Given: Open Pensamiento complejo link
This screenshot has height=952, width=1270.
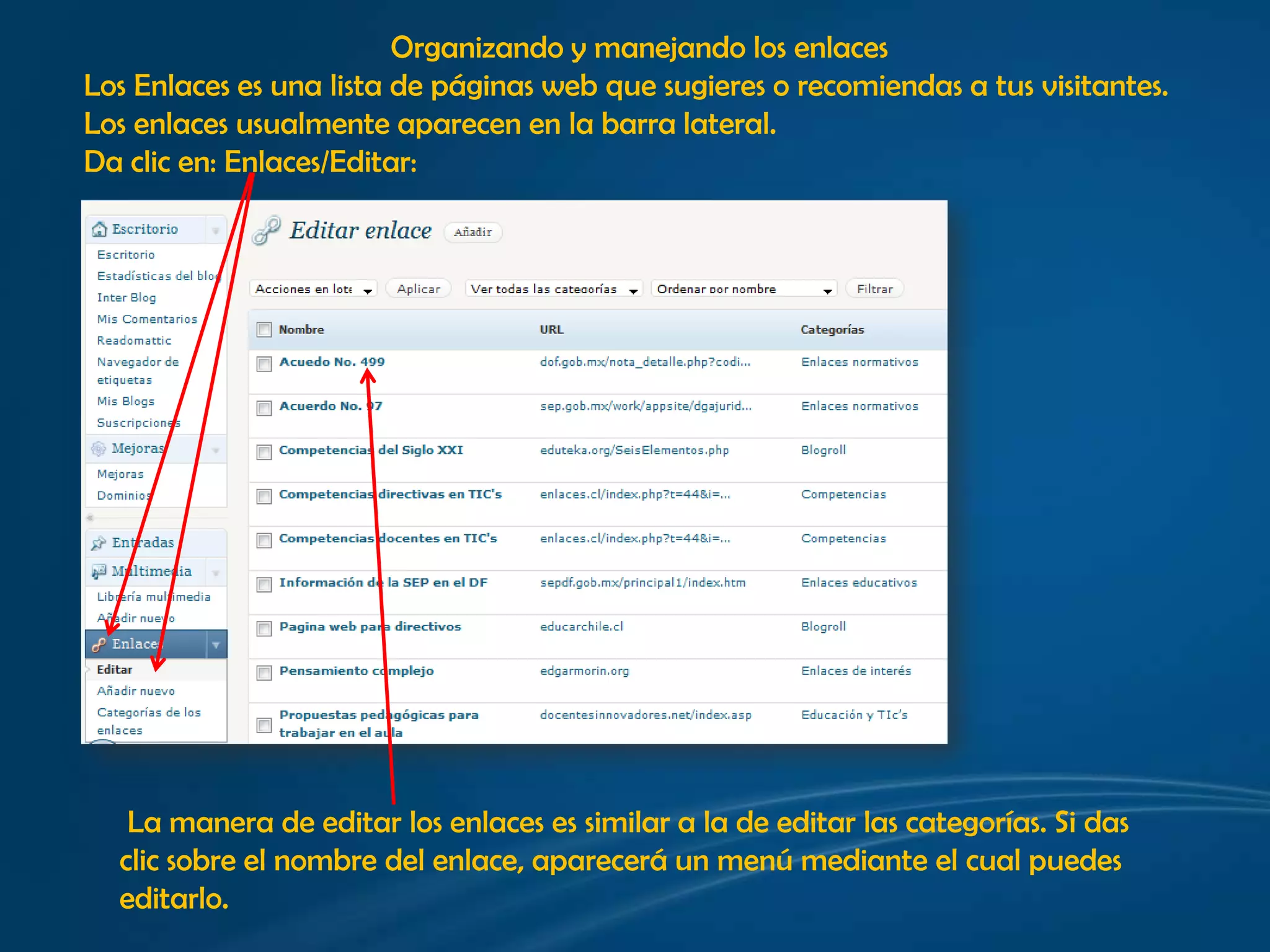Looking at the screenshot, I should coord(357,671).
